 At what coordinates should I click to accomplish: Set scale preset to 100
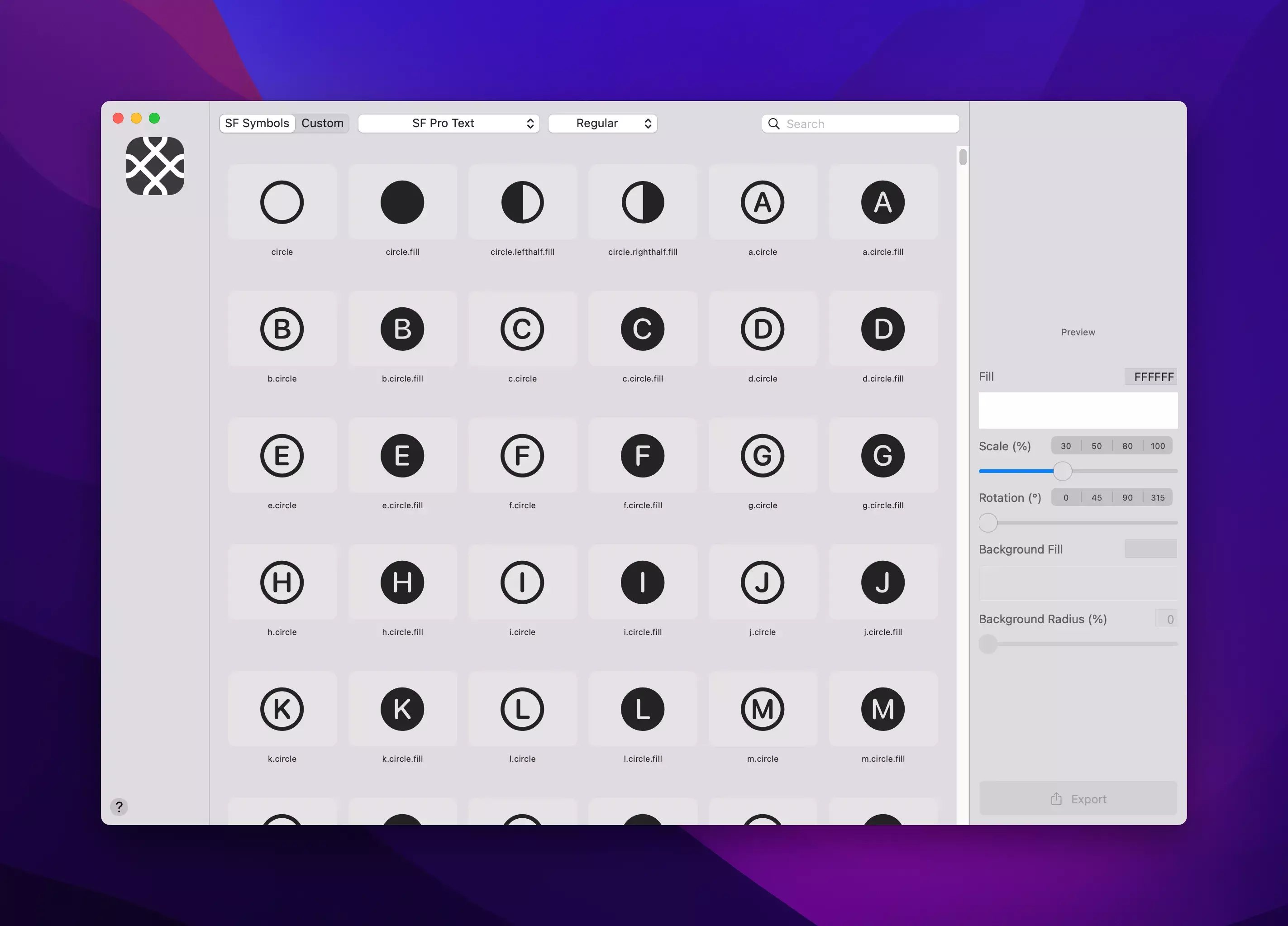1157,446
